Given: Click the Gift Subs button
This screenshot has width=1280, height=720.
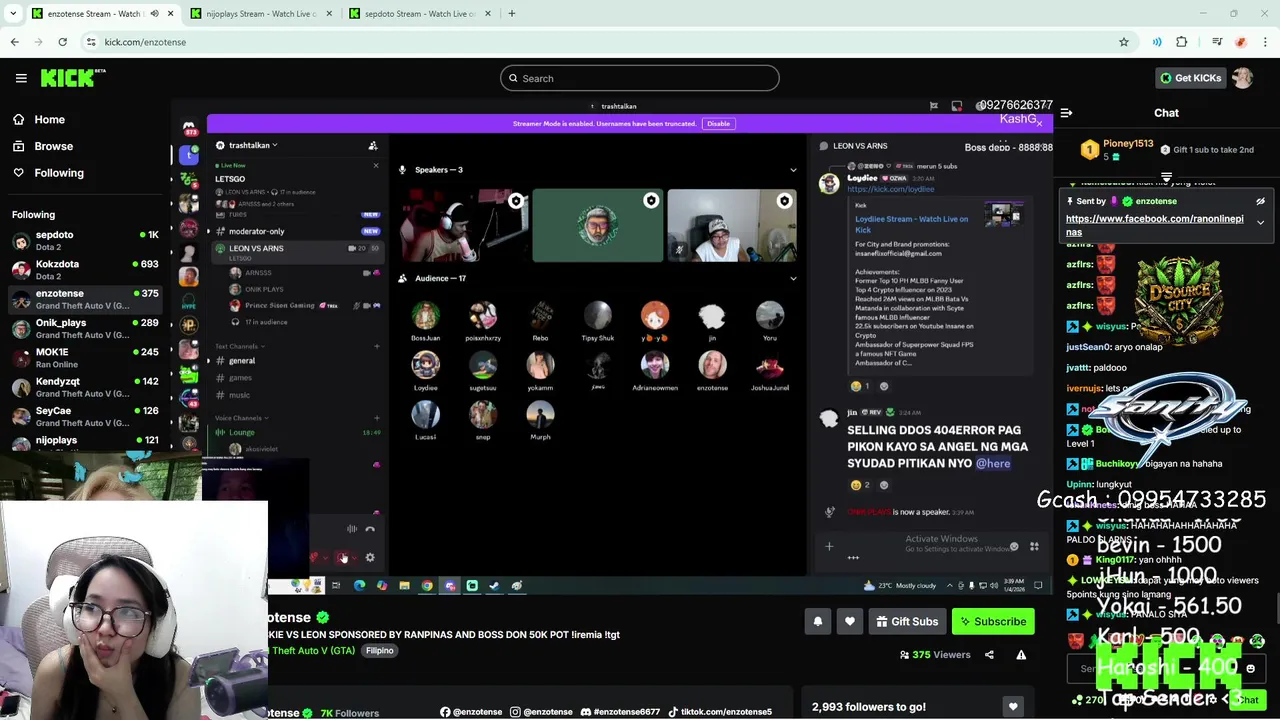Looking at the screenshot, I should [907, 622].
